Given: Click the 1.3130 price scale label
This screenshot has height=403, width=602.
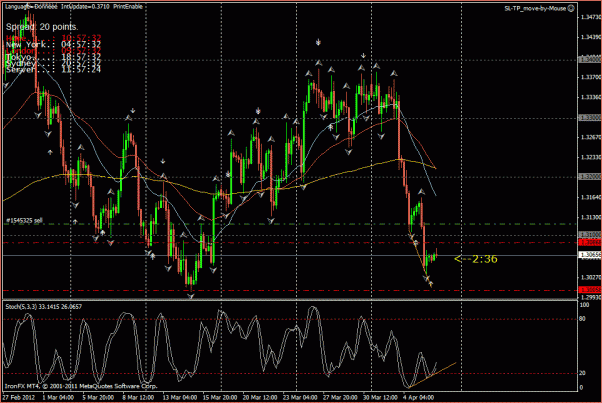Looking at the screenshot, I should pyautogui.click(x=591, y=217).
